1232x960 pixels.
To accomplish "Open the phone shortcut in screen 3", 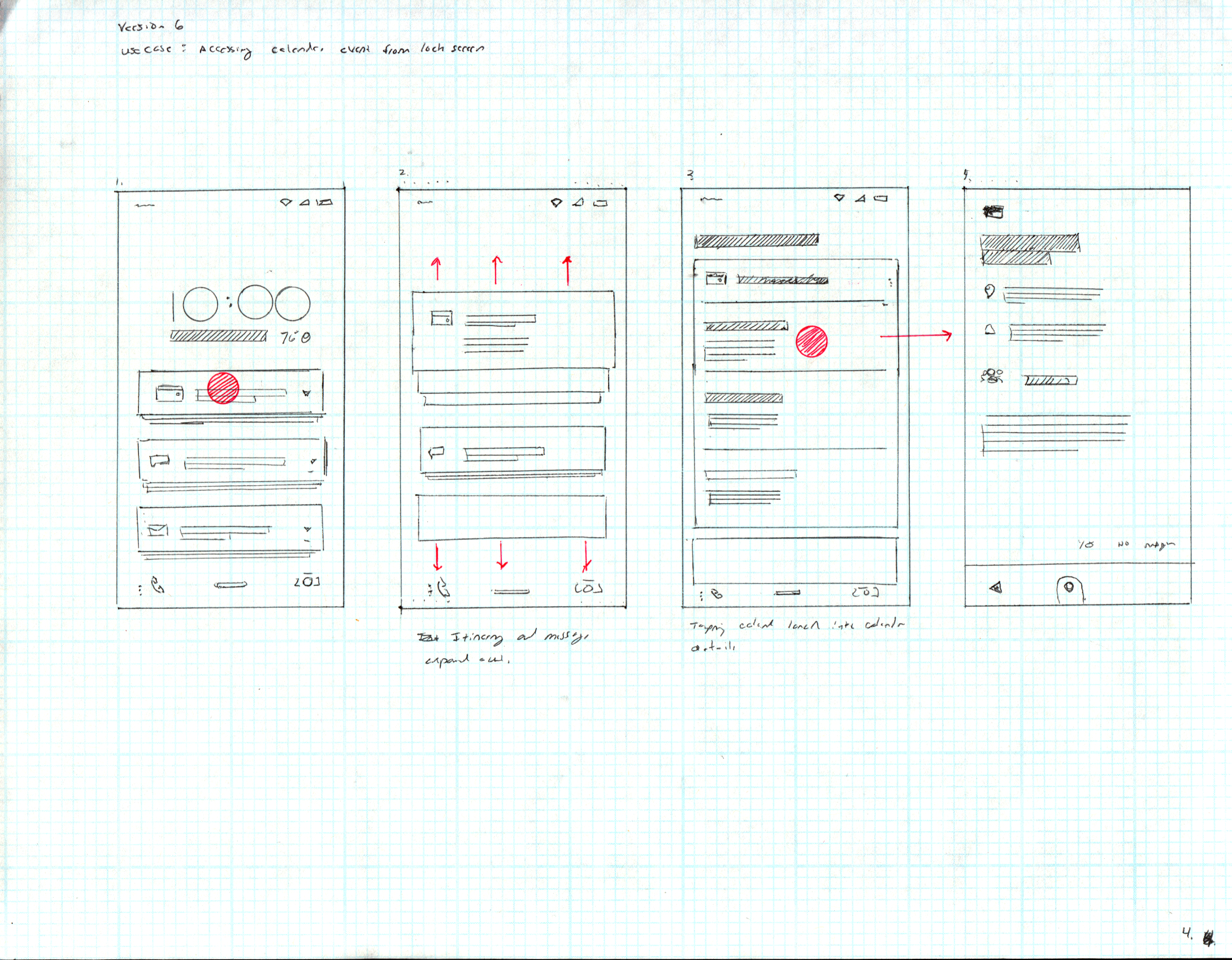I will 716,594.
